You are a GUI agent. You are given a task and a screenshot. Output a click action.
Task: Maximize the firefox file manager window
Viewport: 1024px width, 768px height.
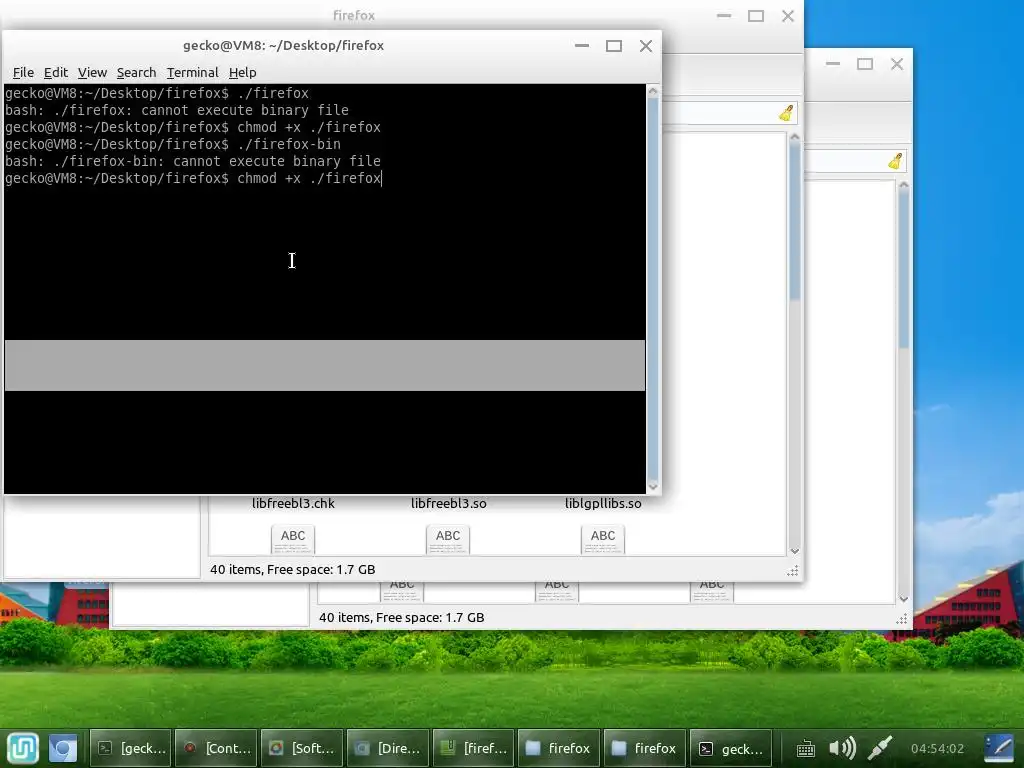pos(756,16)
